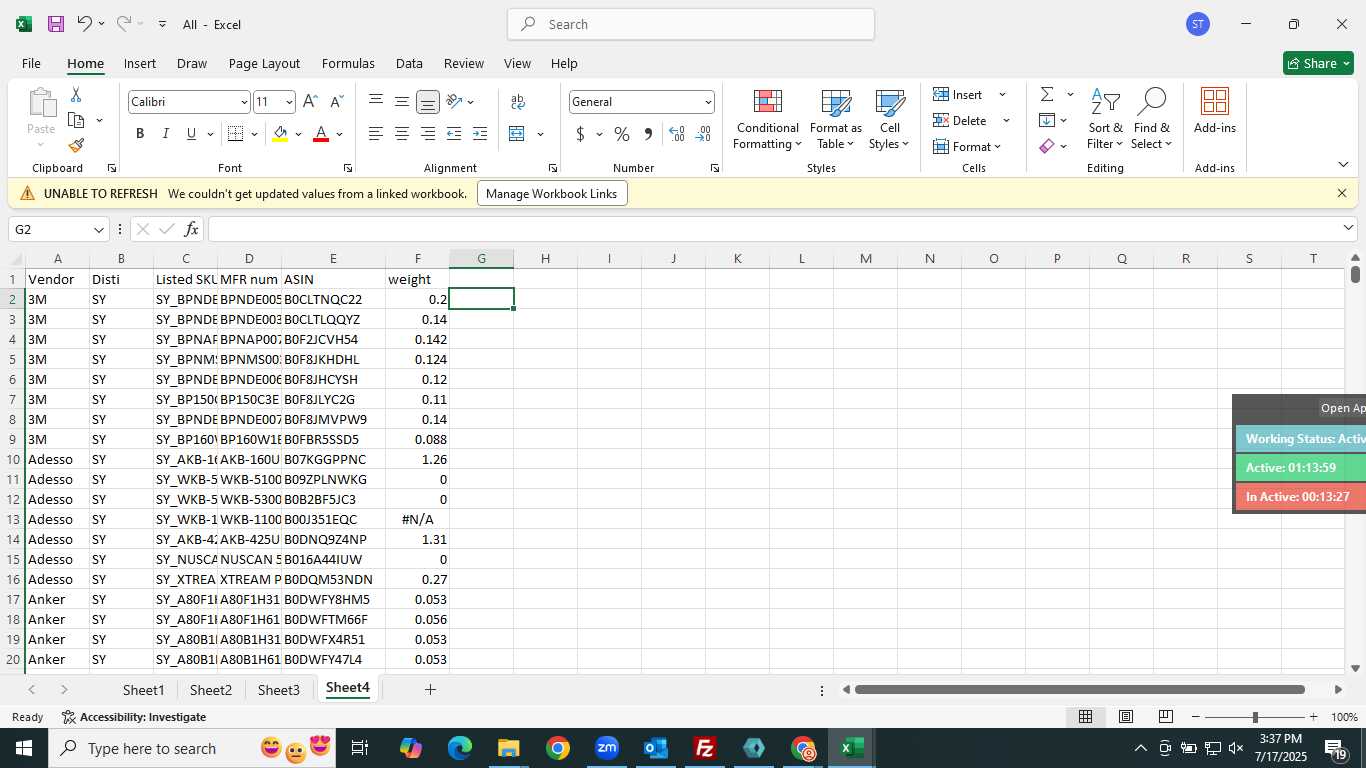Click the red Font Color swatch
This screenshot has height=768, width=1366.
point(321,134)
